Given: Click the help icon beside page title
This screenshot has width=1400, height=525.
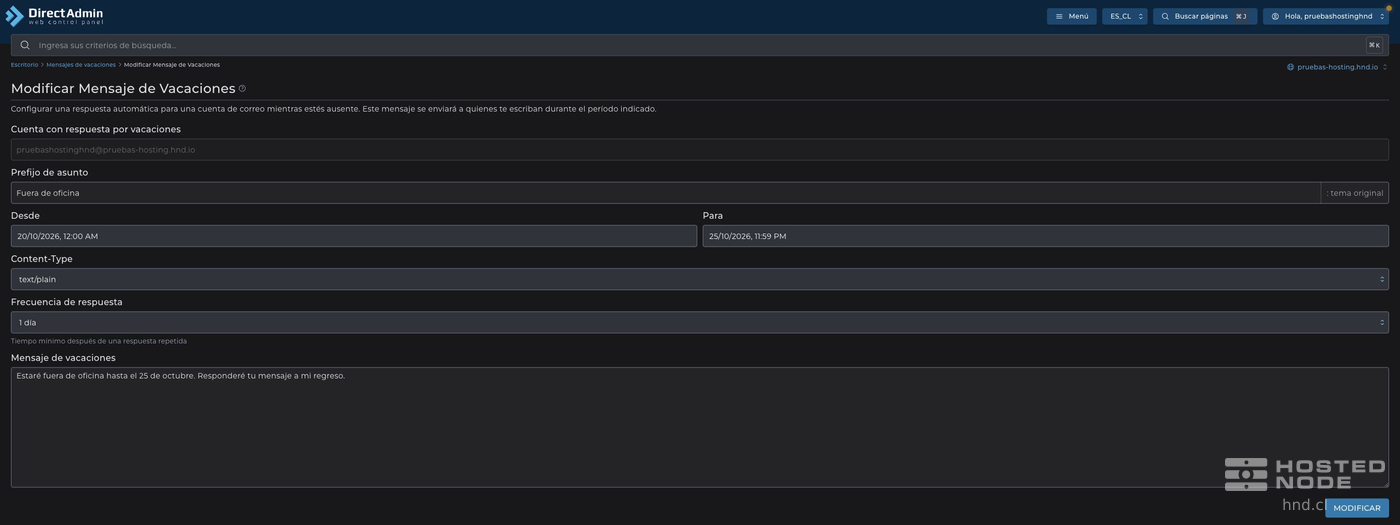Looking at the screenshot, I should click(242, 88).
